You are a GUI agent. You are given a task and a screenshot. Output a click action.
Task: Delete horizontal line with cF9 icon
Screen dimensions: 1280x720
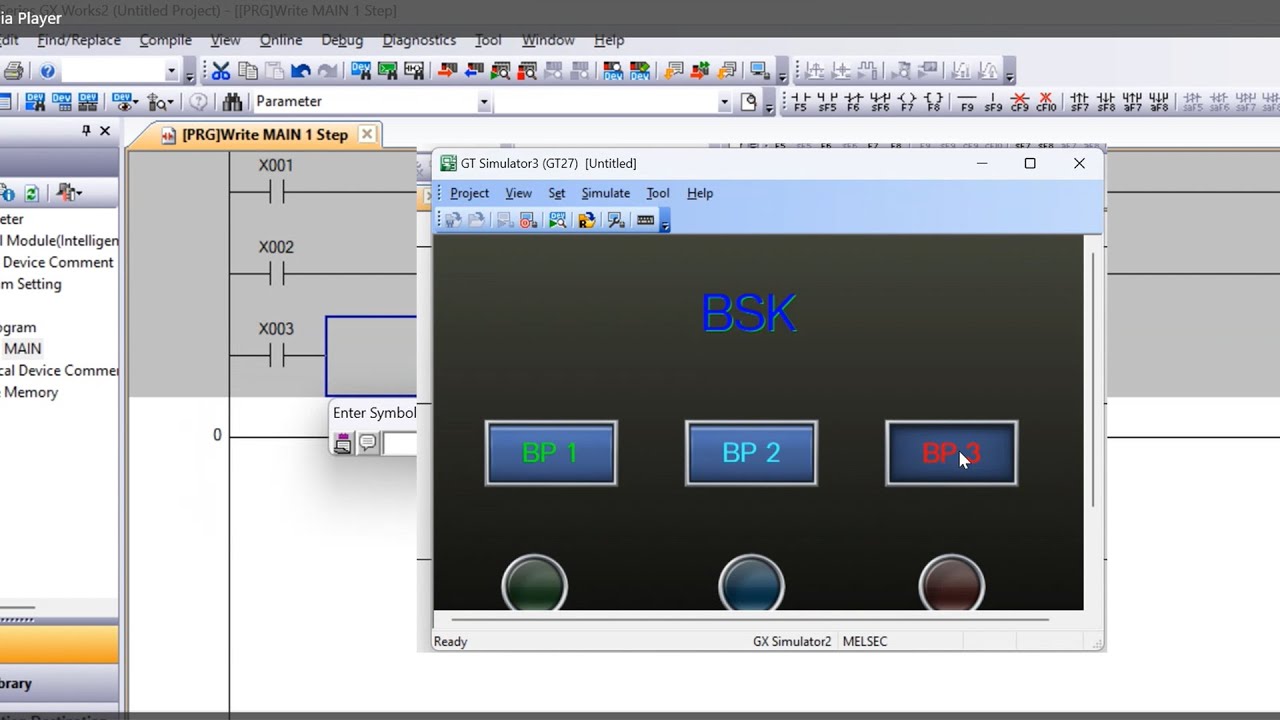(x=1019, y=102)
